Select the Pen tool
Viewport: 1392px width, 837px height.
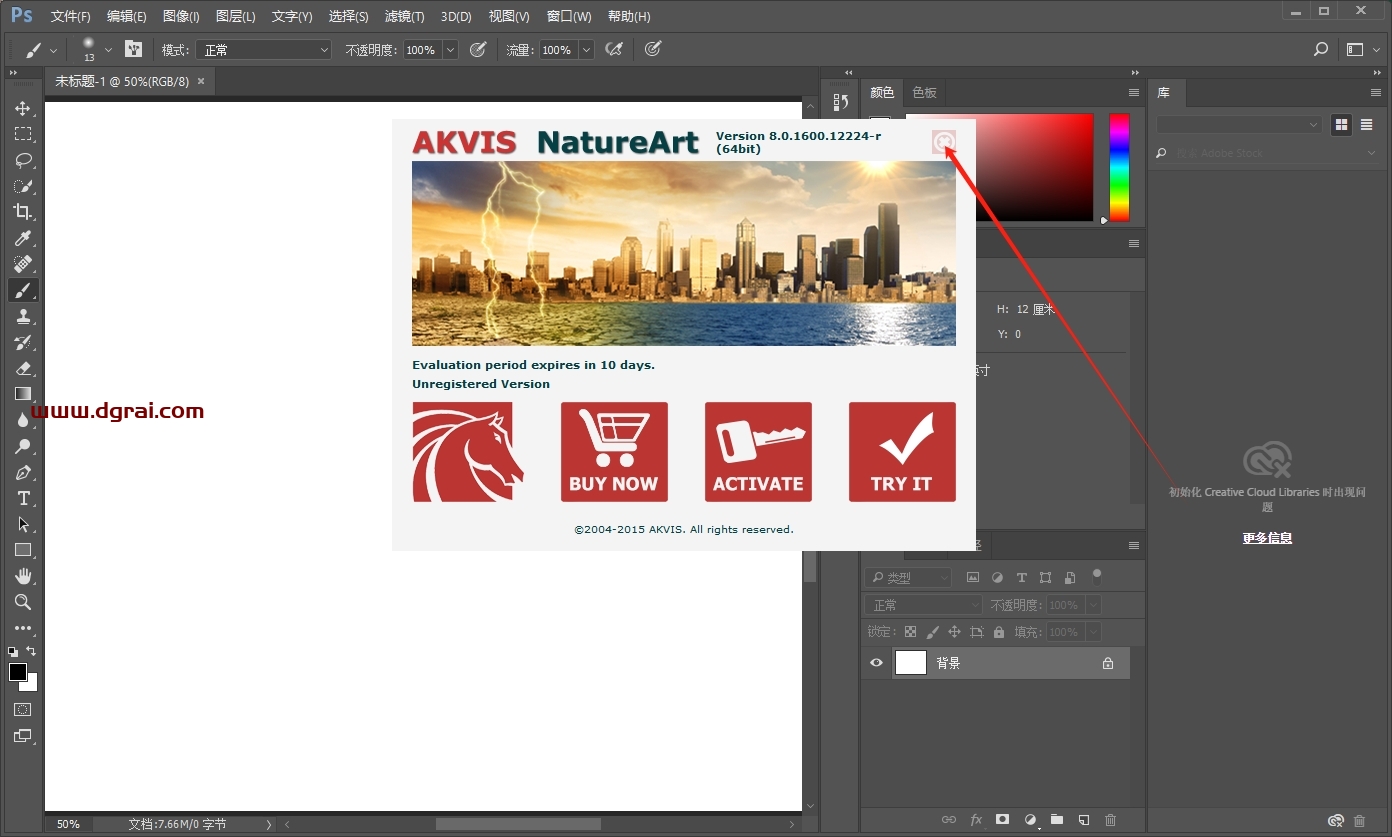[x=22, y=472]
